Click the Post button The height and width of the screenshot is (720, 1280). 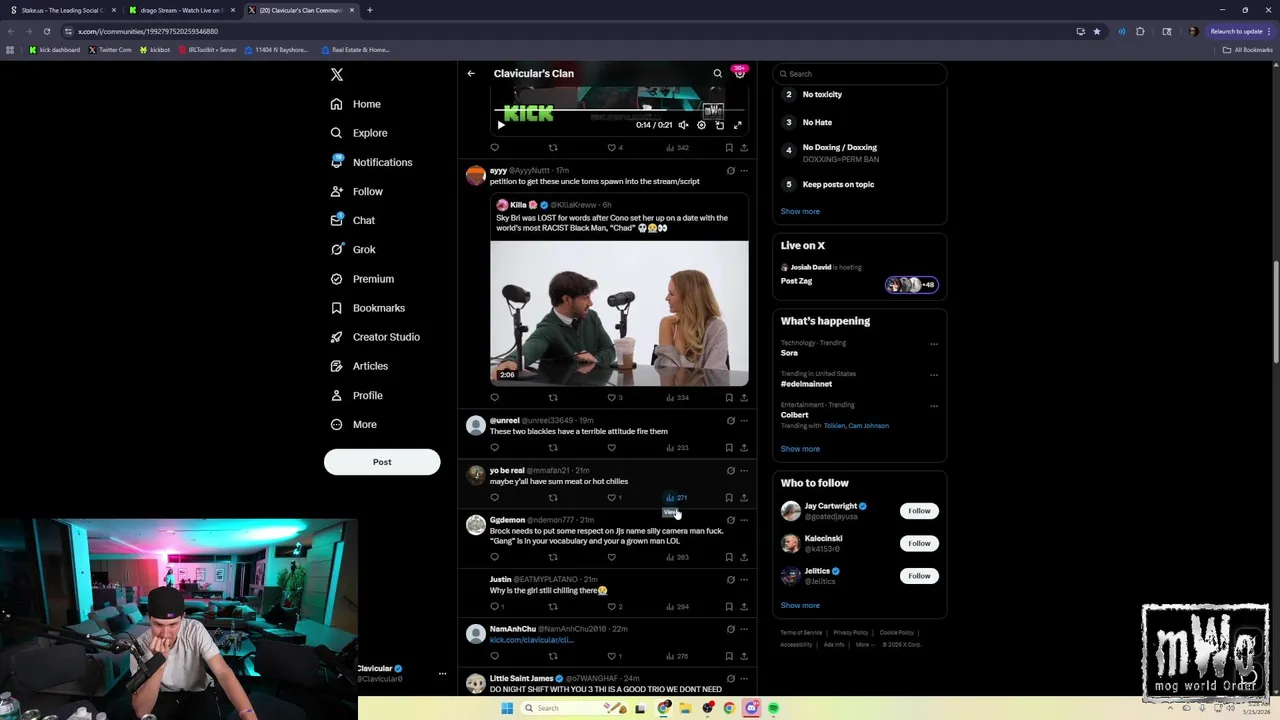pos(382,462)
